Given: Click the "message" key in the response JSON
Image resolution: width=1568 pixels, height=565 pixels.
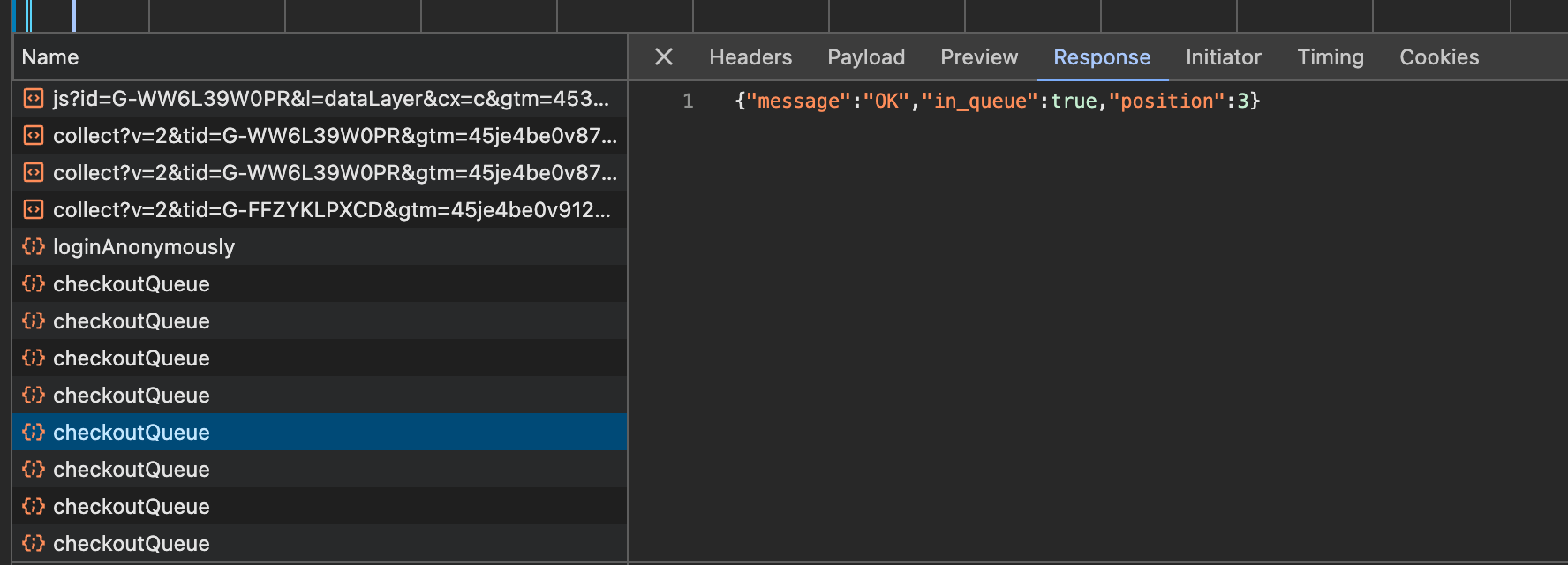Looking at the screenshot, I should tap(798, 102).
